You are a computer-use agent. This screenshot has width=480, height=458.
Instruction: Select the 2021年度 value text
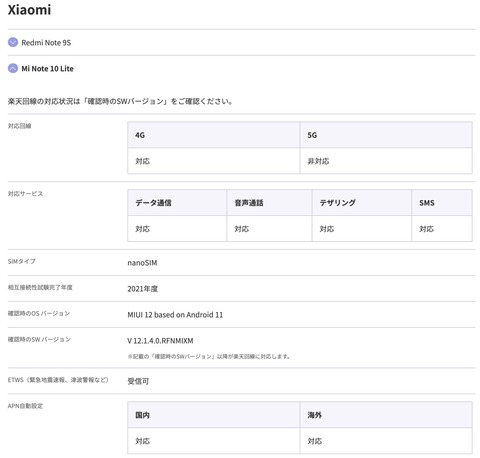pos(143,289)
